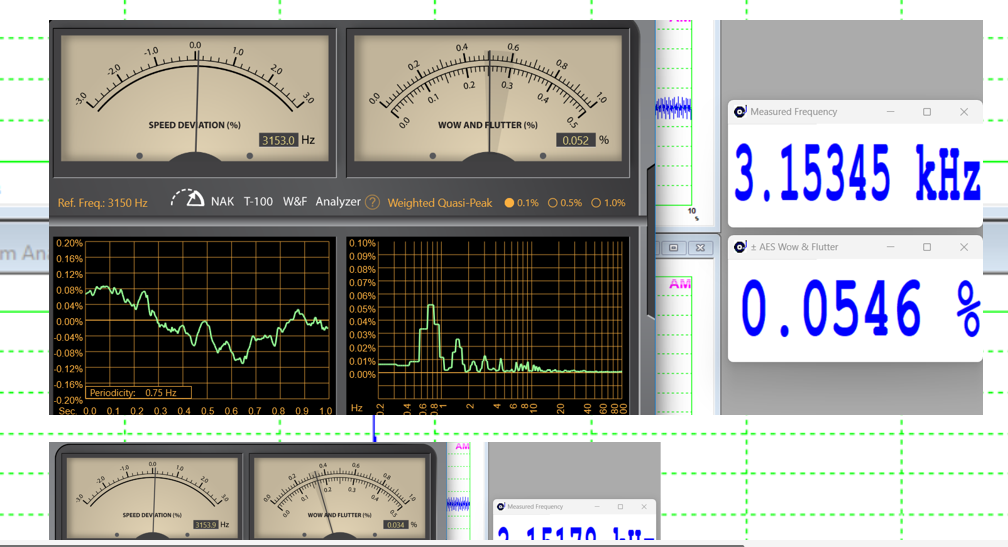Close the AES Wow & Flutter window
The height and width of the screenshot is (547, 1008).
(964, 247)
